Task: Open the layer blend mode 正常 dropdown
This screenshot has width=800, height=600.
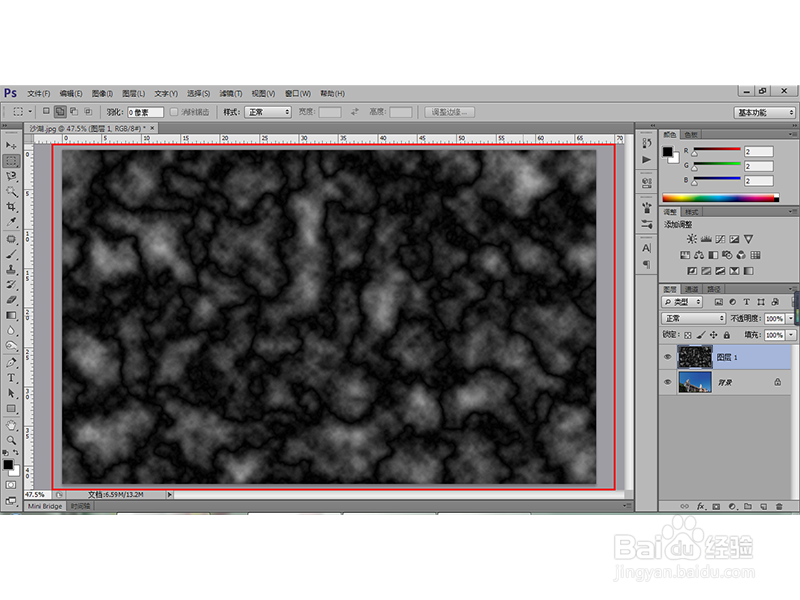Action: [693, 318]
